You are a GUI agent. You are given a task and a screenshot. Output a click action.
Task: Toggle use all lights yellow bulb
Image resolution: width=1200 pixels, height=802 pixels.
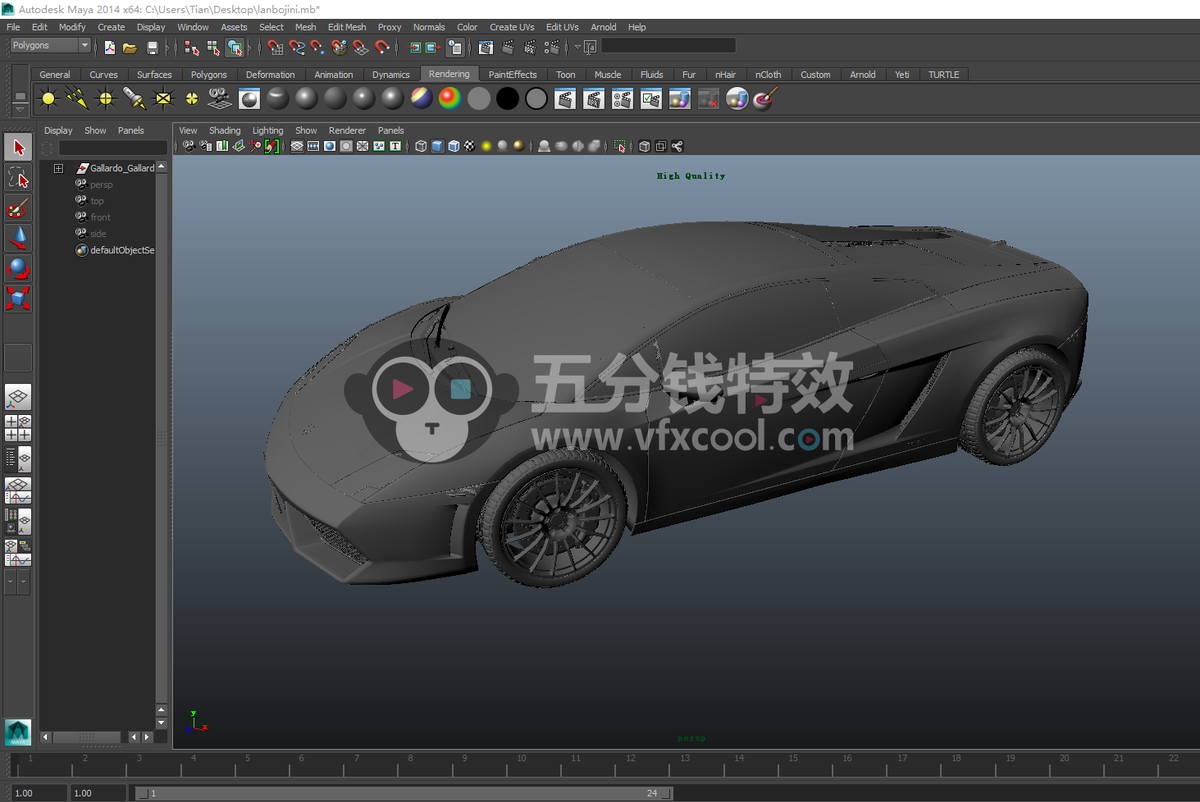pos(486,146)
